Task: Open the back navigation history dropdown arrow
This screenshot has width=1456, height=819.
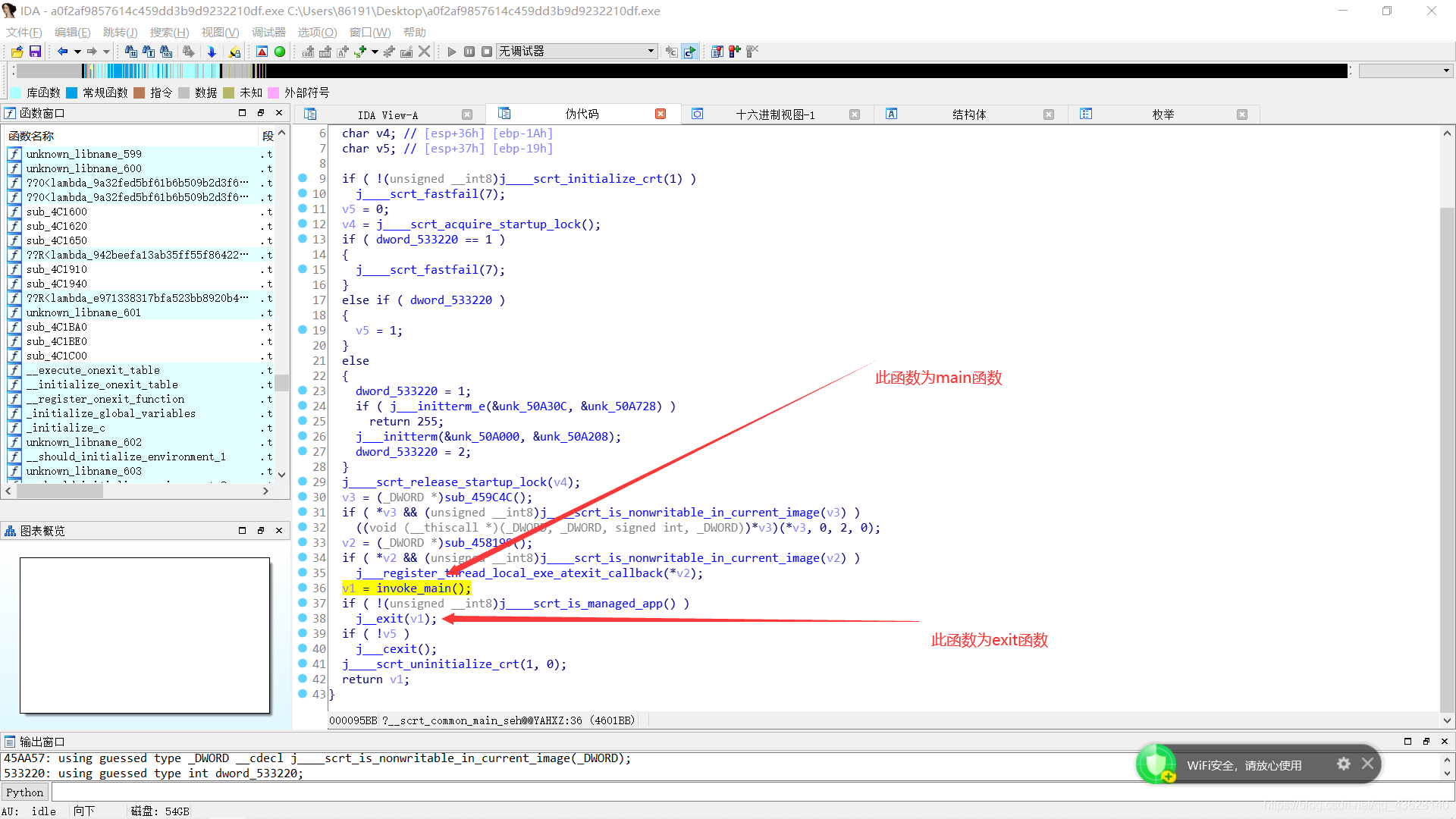Action: (x=77, y=52)
